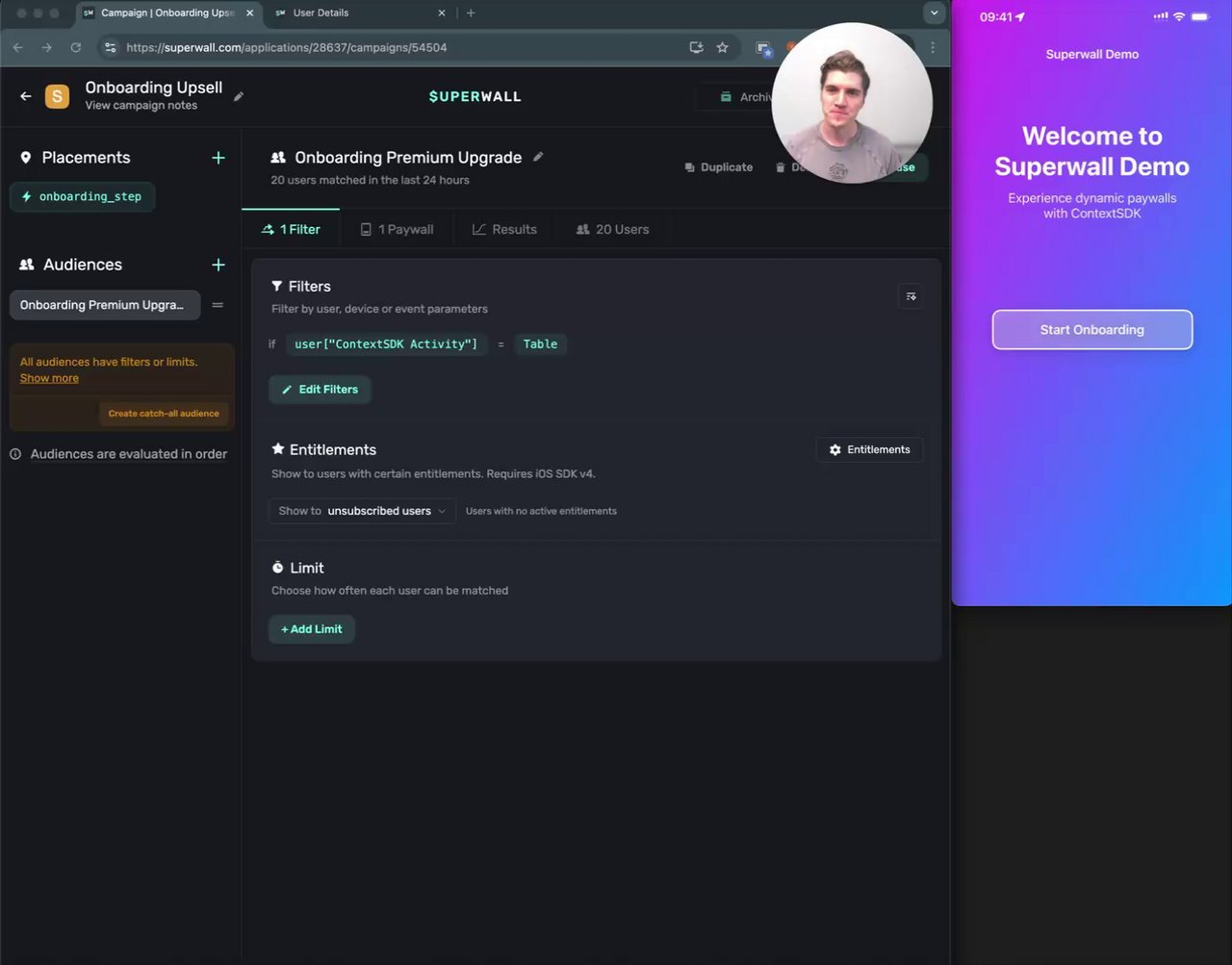Viewport: 1232px width, 965px height.
Task: Duplicate the audience
Action: pyautogui.click(x=718, y=167)
